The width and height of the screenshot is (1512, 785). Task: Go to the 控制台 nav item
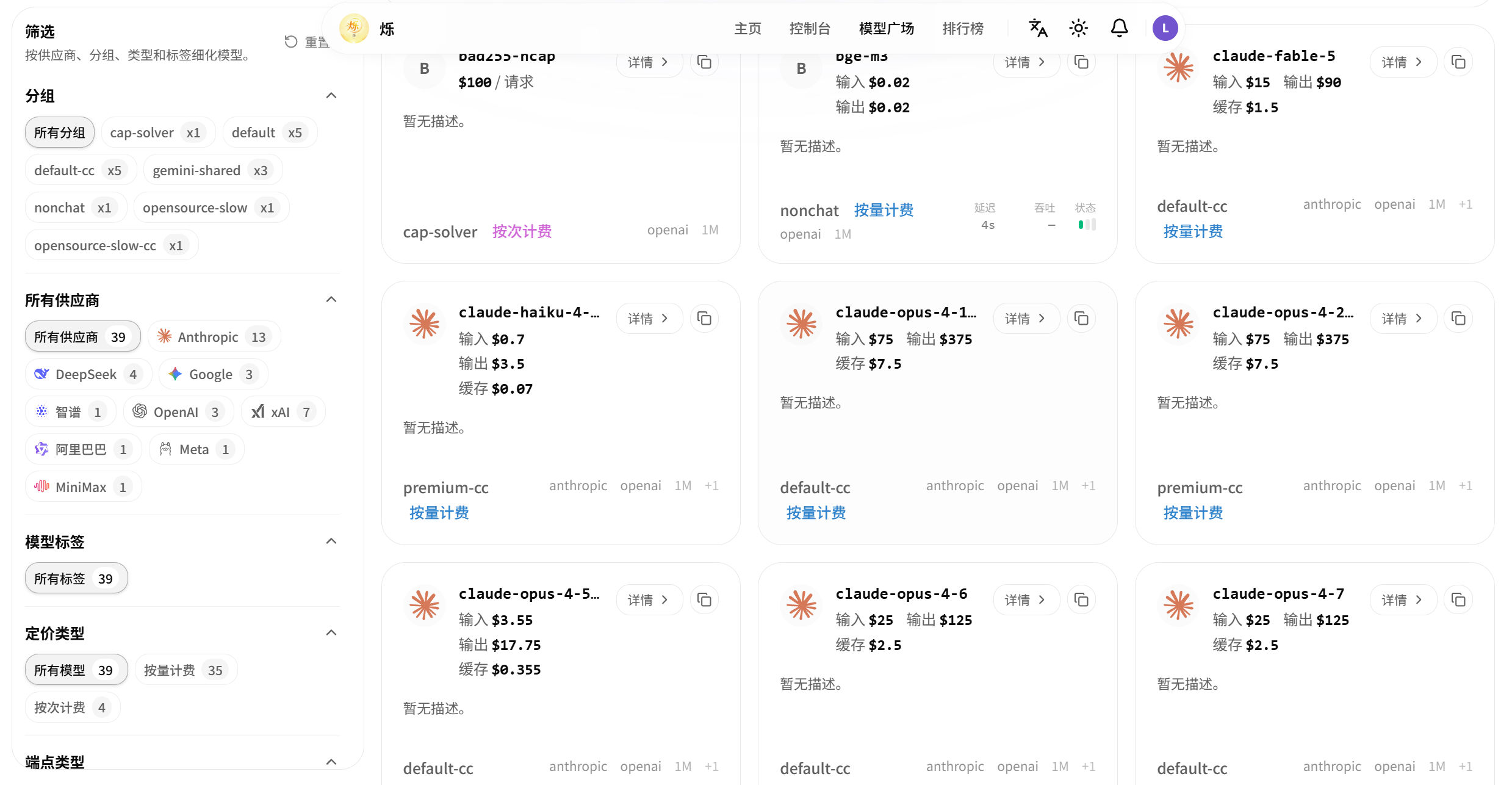point(810,28)
